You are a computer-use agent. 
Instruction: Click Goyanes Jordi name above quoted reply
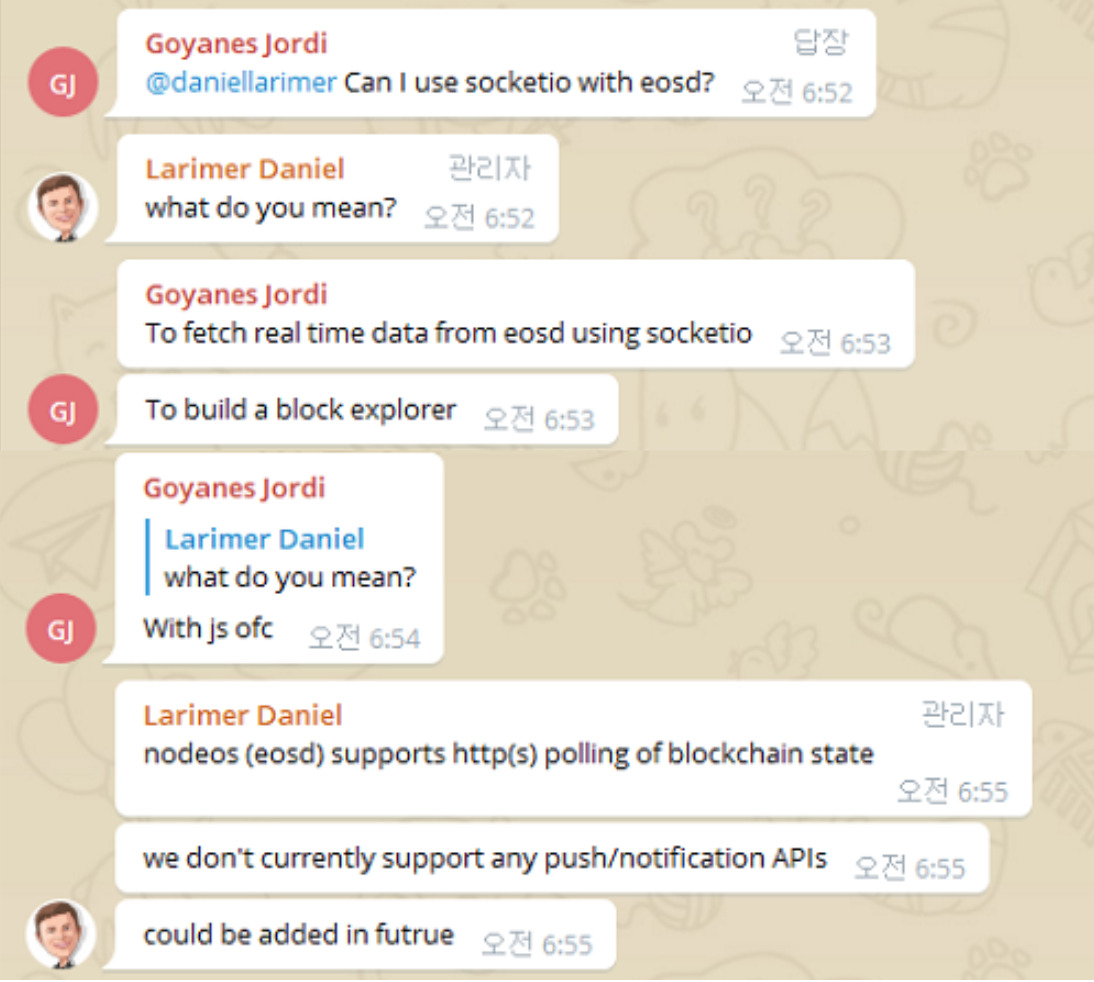tap(234, 488)
